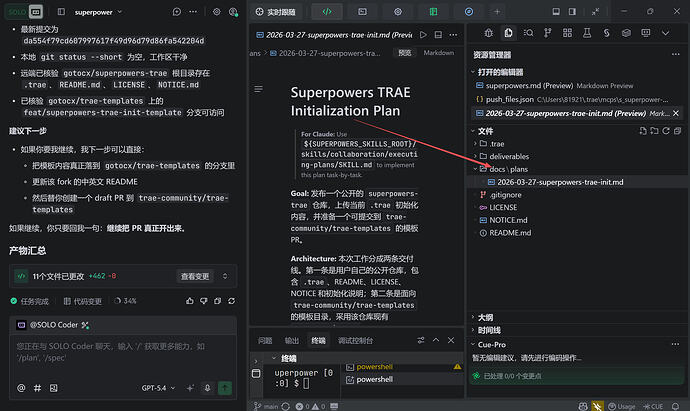Collapse the 文件 section

pyautogui.click(x=483, y=131)
